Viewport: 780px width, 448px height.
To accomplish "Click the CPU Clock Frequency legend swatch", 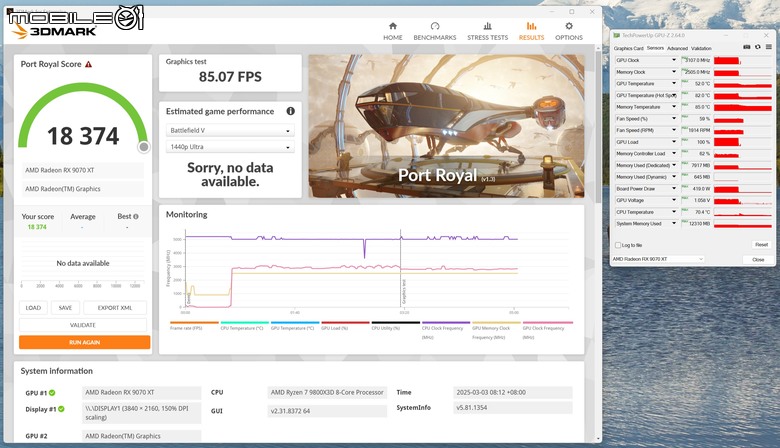I will pos(446,323).
